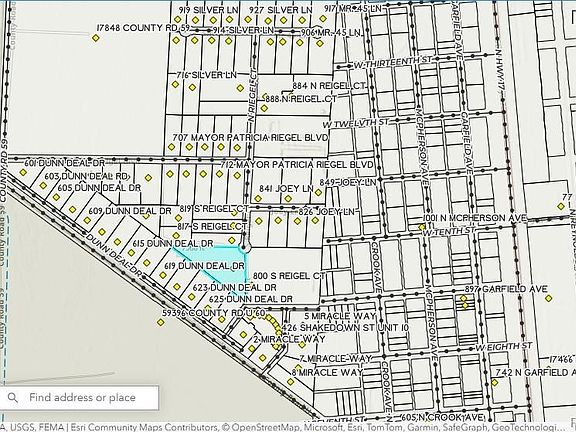Image resolution: width=576 pixels, height=432 pixels.
Task: Click the 707 Mayor Patricia Riegel Blvd label
Action: (250, 137)
